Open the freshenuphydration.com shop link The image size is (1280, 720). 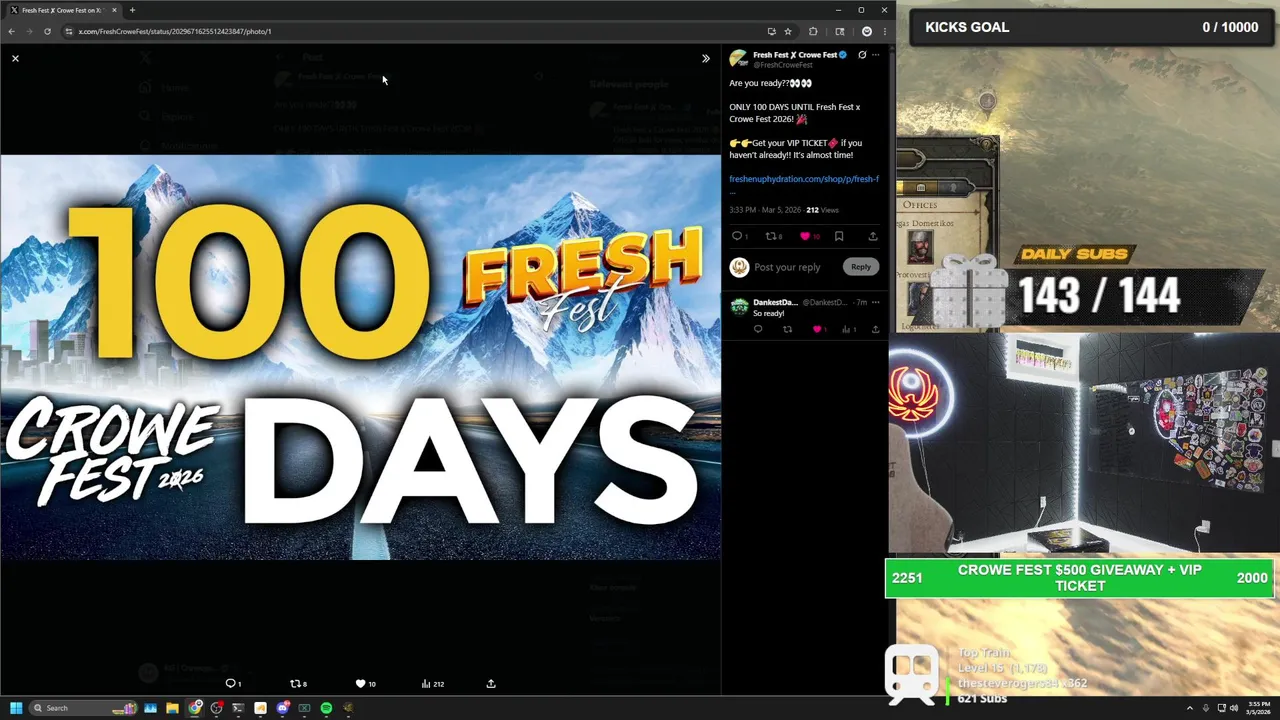[x=804, y=179]
